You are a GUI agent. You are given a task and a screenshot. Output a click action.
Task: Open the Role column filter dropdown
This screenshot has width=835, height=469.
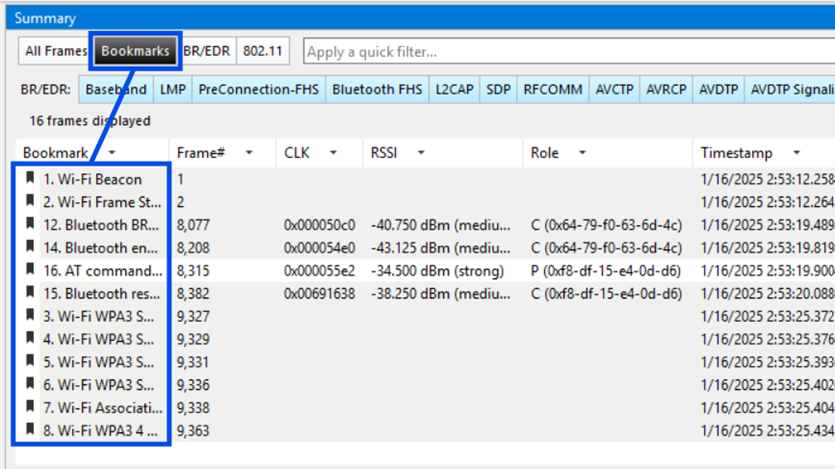point(583,153)
